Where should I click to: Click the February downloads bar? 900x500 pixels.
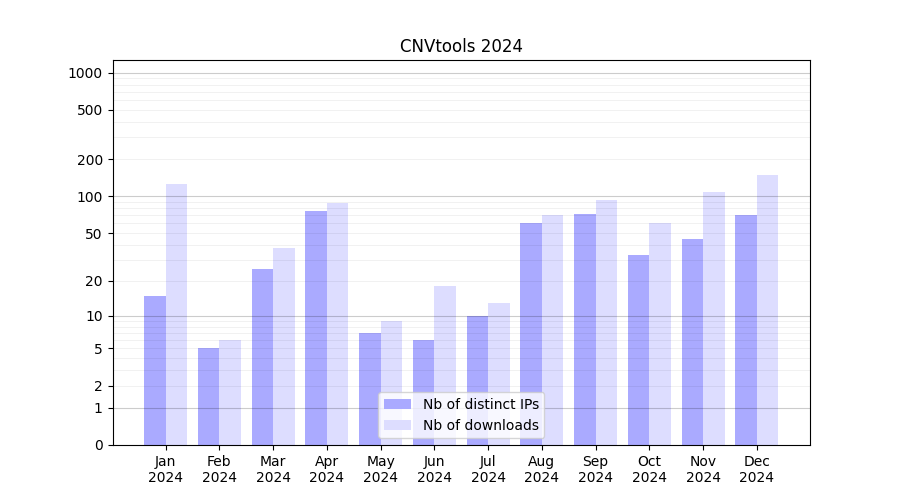(x=230, y=392)
